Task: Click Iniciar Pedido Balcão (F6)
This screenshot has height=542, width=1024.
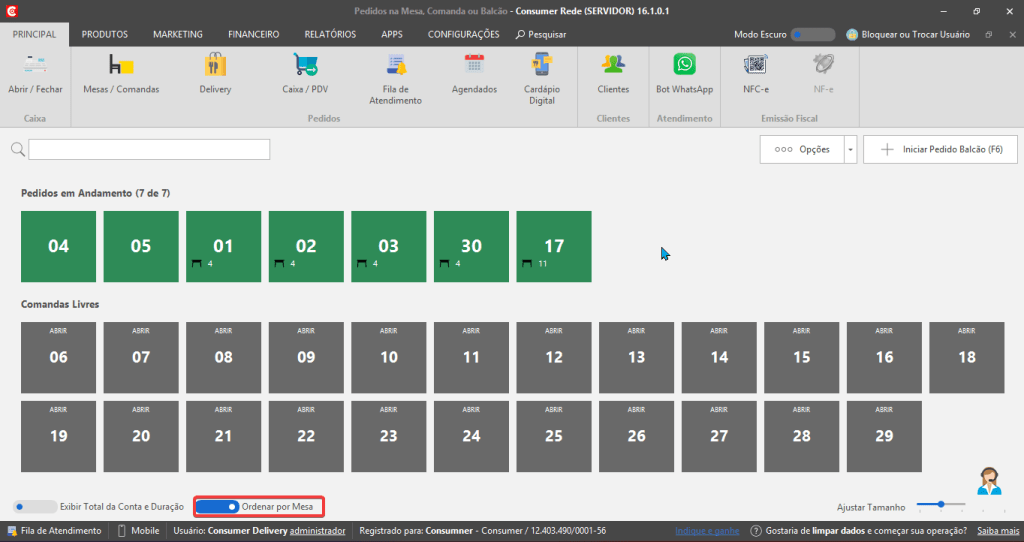Action: (x=940, y=150)
